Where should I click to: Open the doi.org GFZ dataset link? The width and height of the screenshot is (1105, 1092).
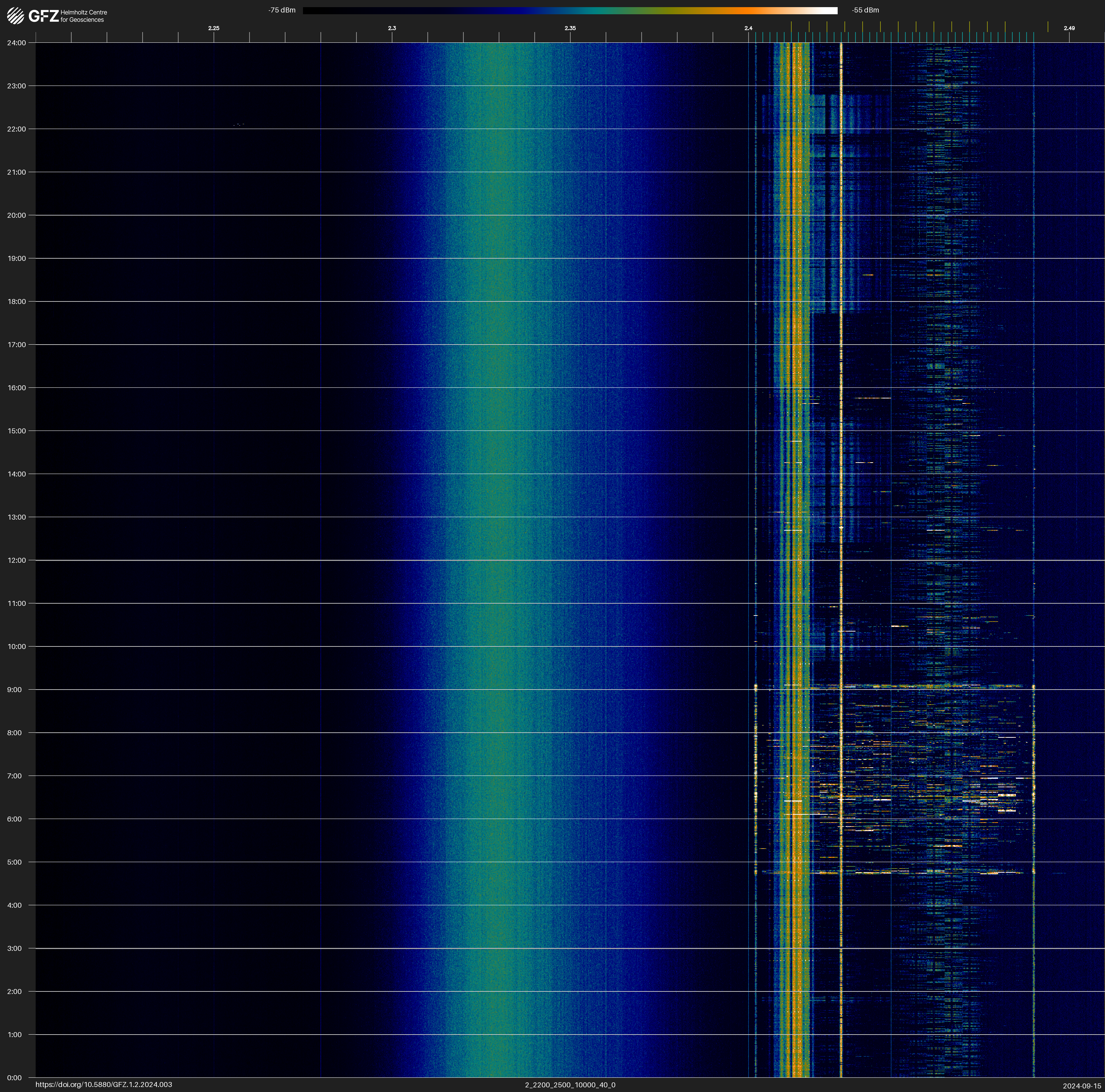pos(103,1085)
